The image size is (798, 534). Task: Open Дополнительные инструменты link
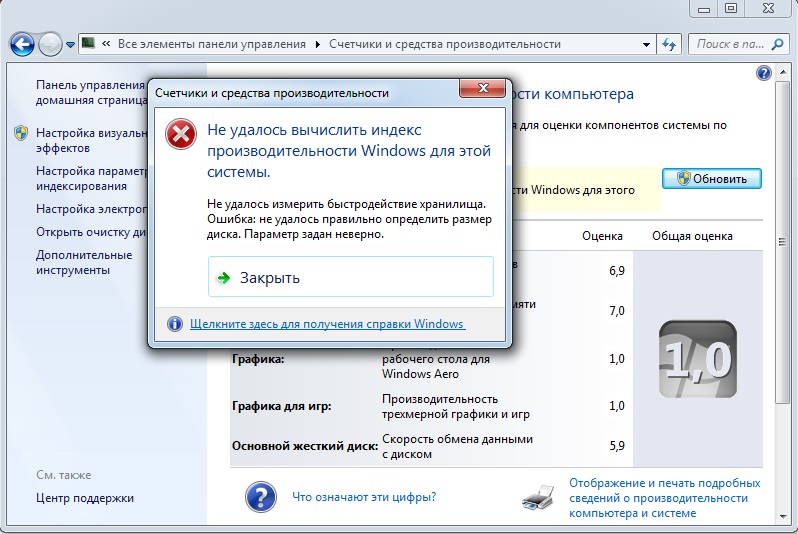pyautogui.click(x=84, y=262)
